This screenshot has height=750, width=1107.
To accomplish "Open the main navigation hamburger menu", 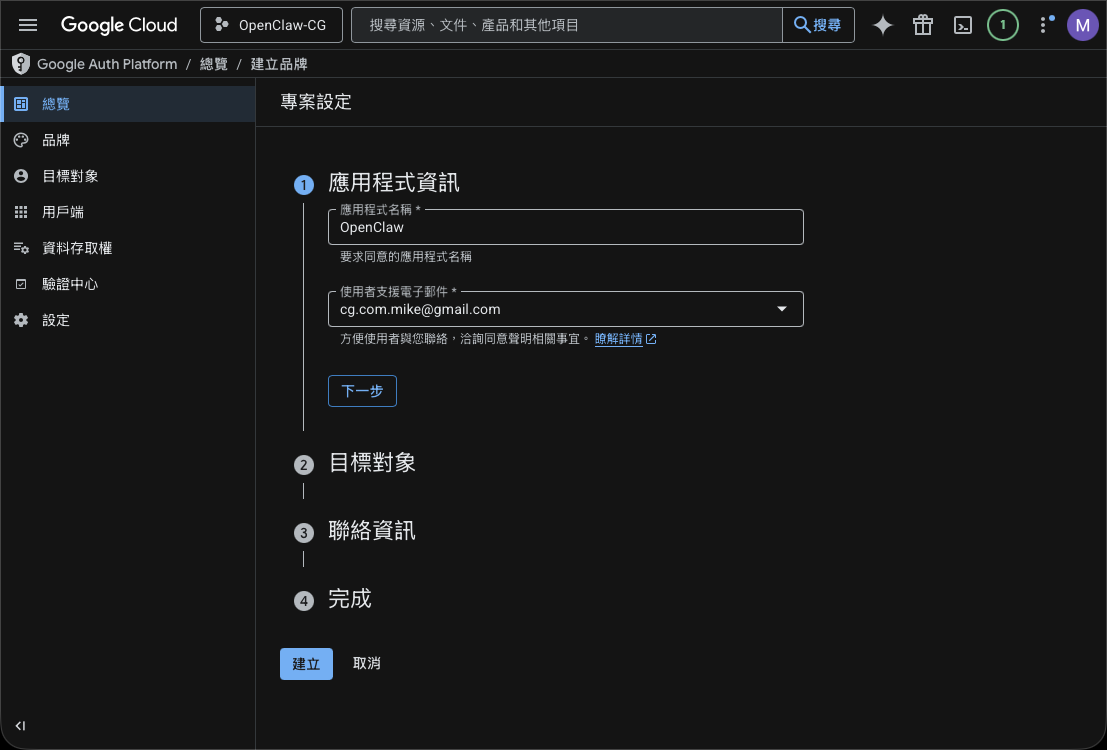I will pos(28,25).
